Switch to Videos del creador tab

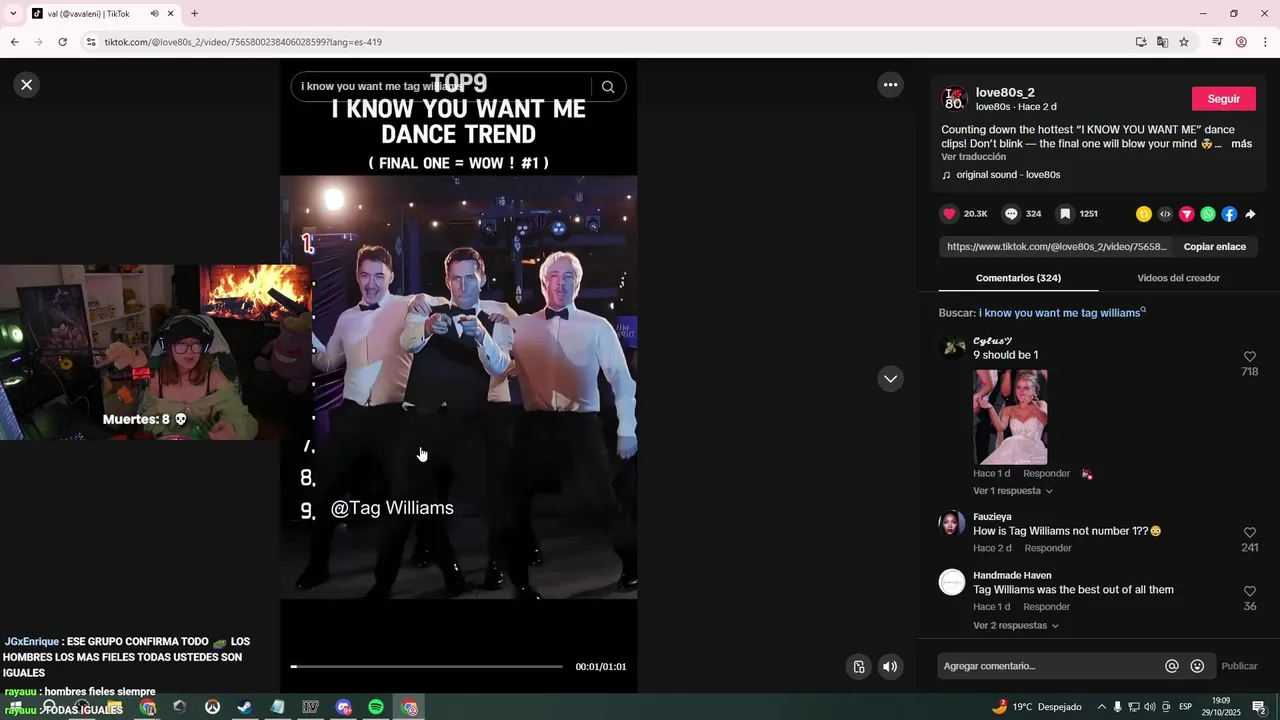click(1178, 278)
